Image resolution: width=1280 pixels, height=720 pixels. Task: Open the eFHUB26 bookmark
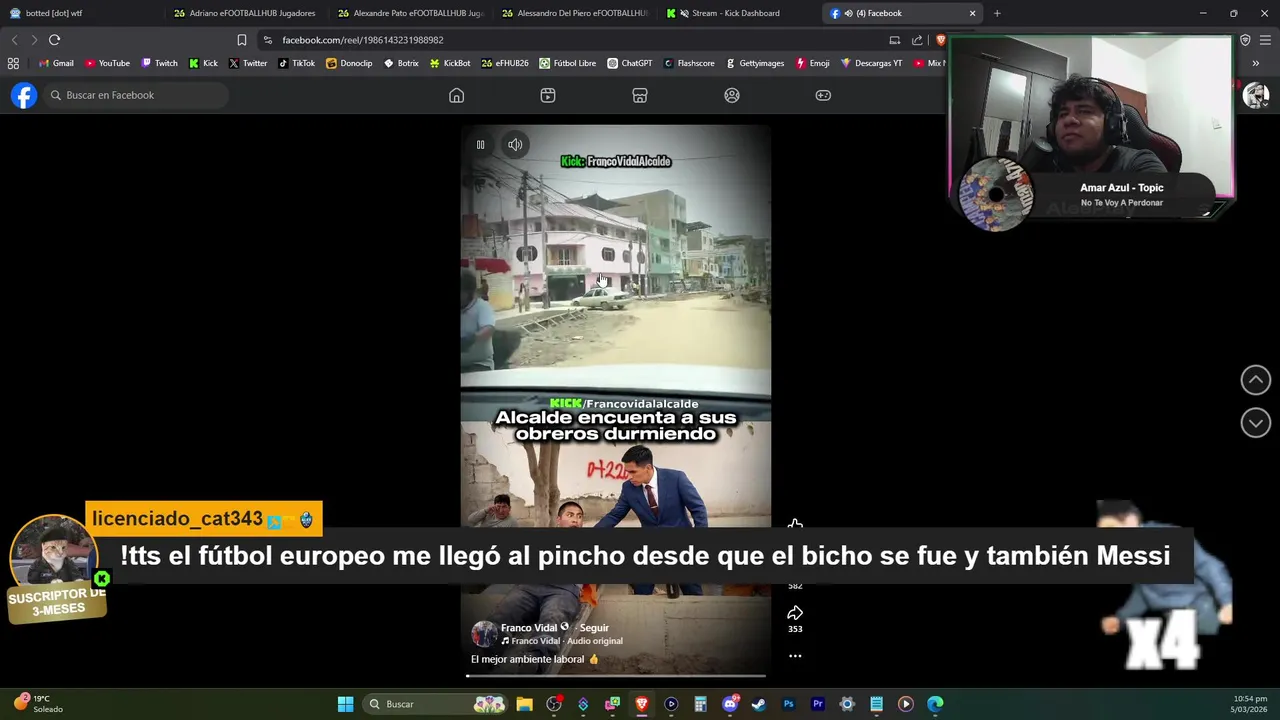505,63
